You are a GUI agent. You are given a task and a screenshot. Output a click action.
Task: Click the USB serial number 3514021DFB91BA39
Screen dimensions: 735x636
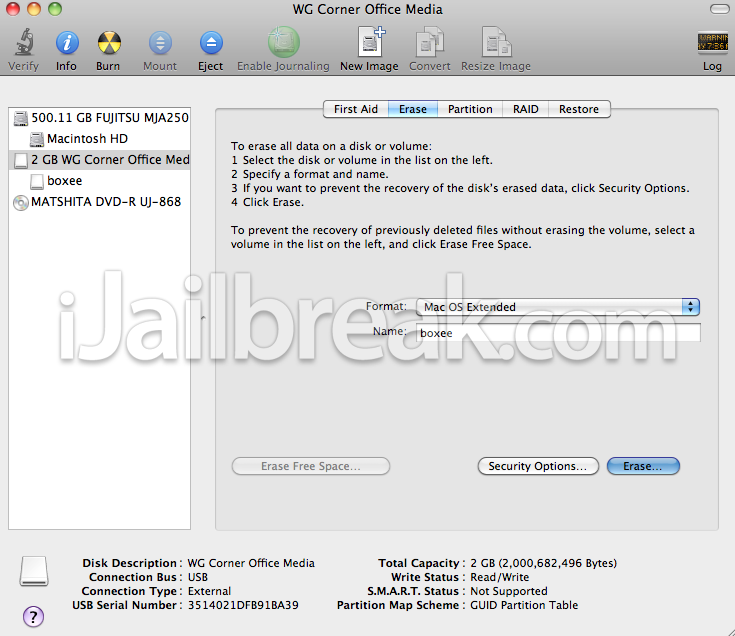[x=243, y=605]
